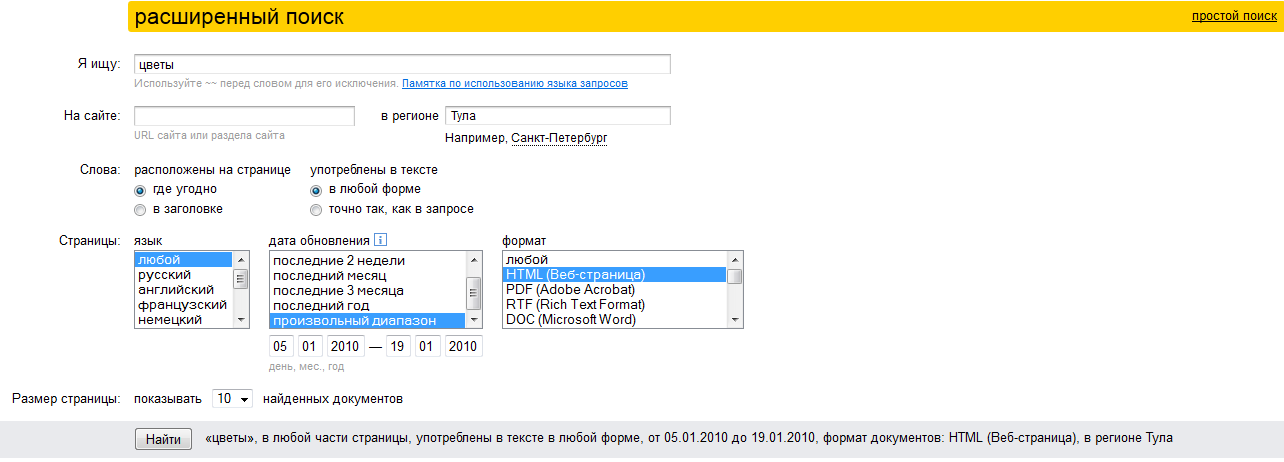Select 'последний месяц' date option

(x=368, y=275)
